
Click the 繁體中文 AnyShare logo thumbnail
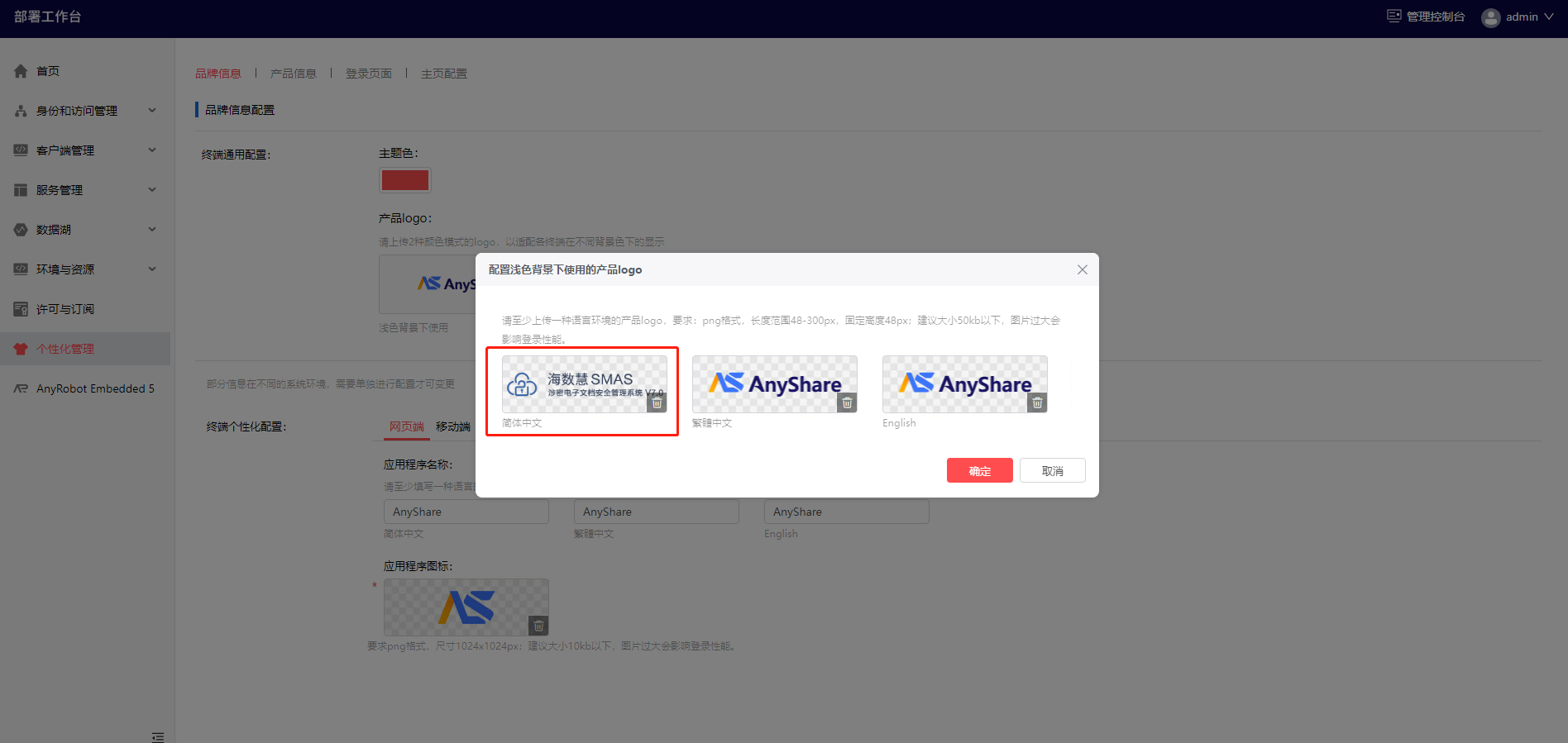click(775, 384)
